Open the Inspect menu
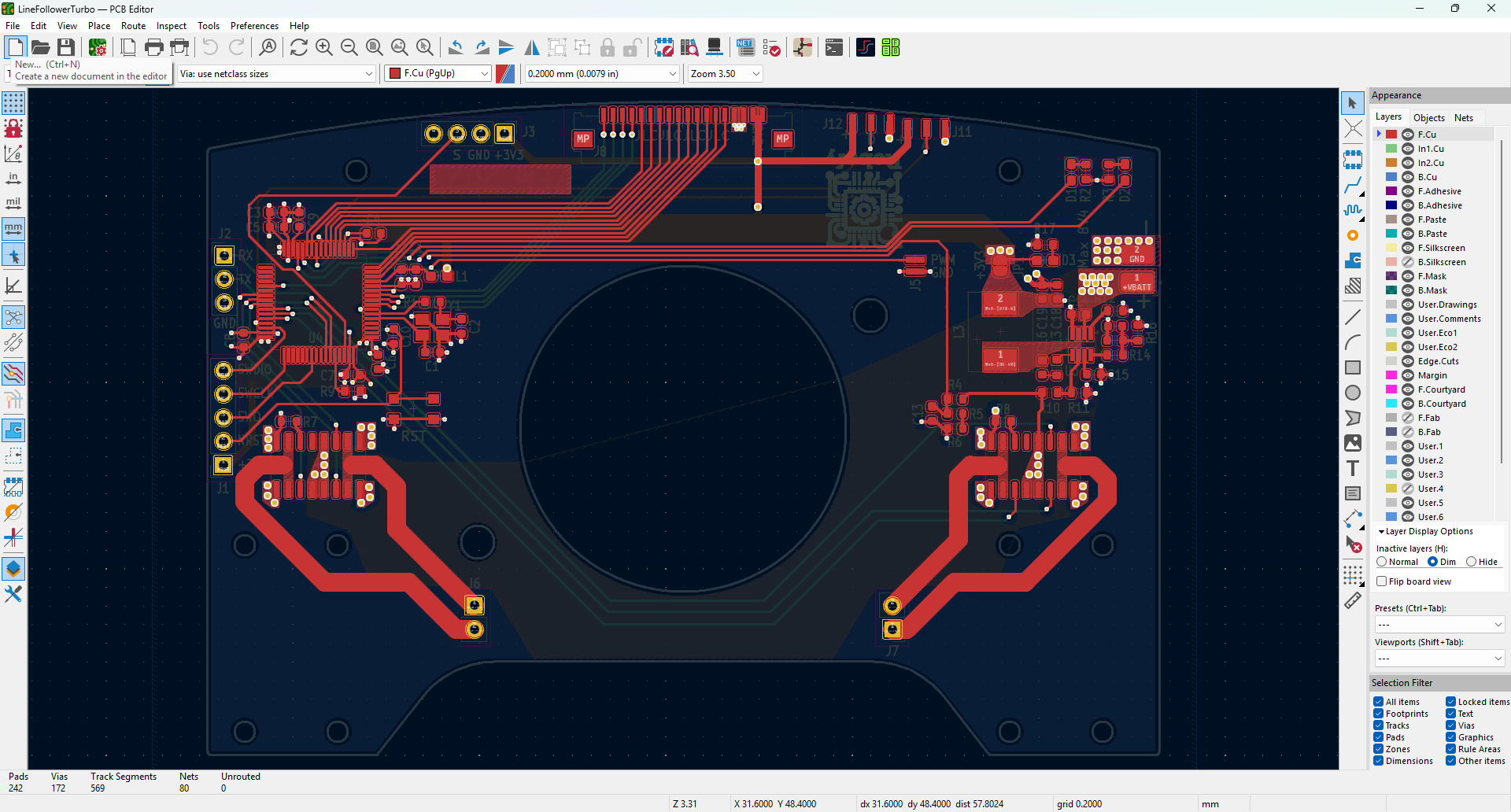Image resolution: width=1511 pixels, height=812 pixels. 172,26
